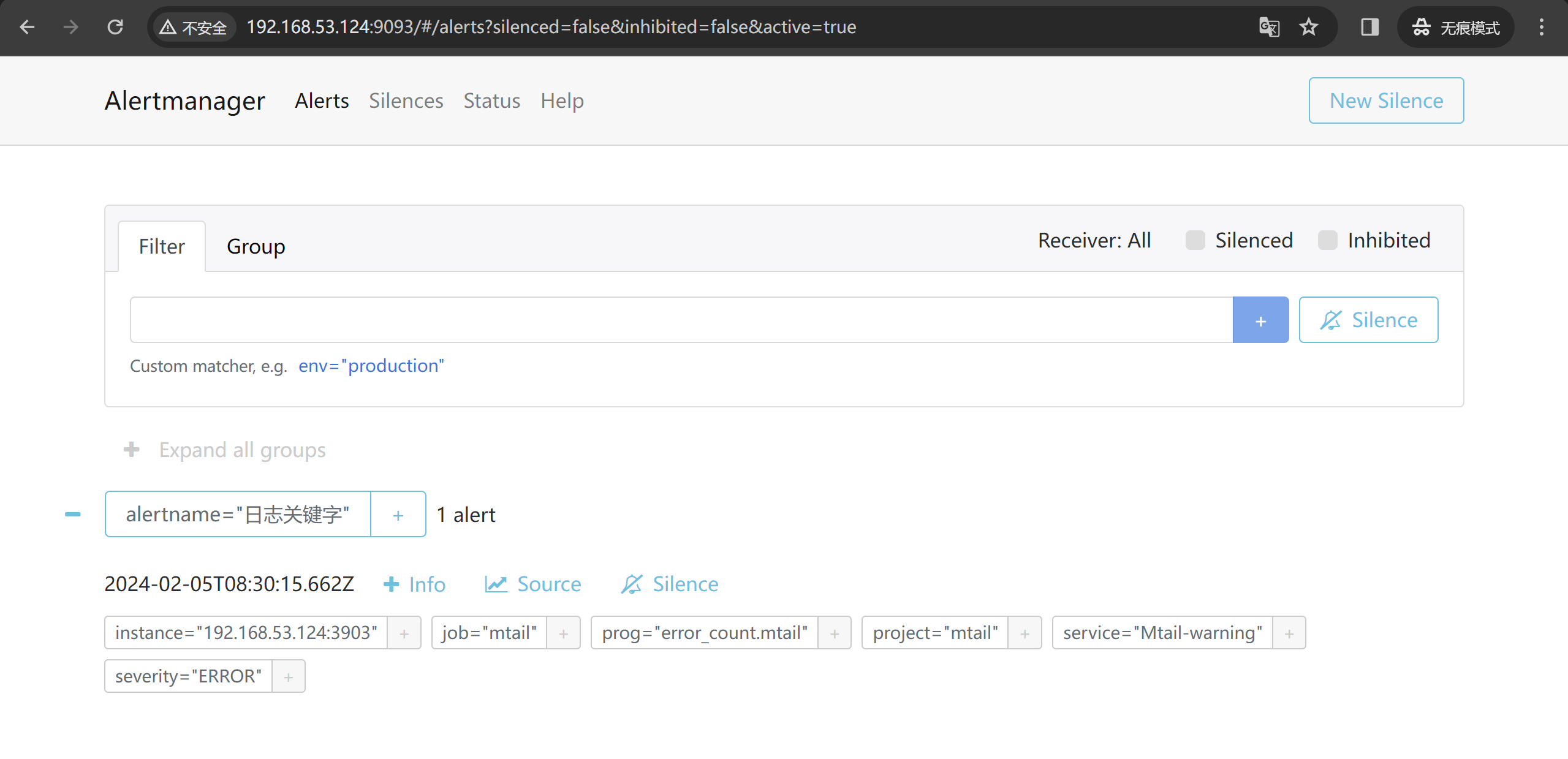Screen dimensions: 1568x759
Task: Click plus icon next to service="Mtail-warning"
Action: pyautogui.click(x=1289, y=633)
